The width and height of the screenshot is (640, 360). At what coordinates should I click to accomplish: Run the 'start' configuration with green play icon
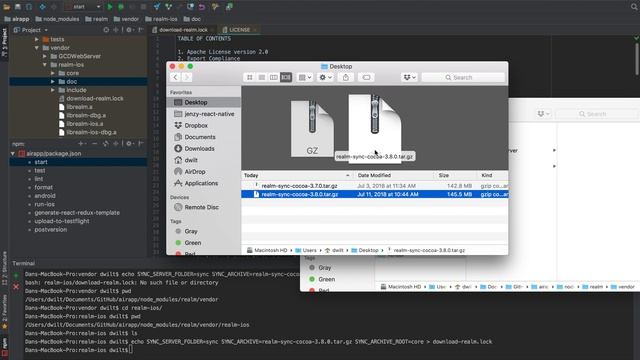click(110, 7)
